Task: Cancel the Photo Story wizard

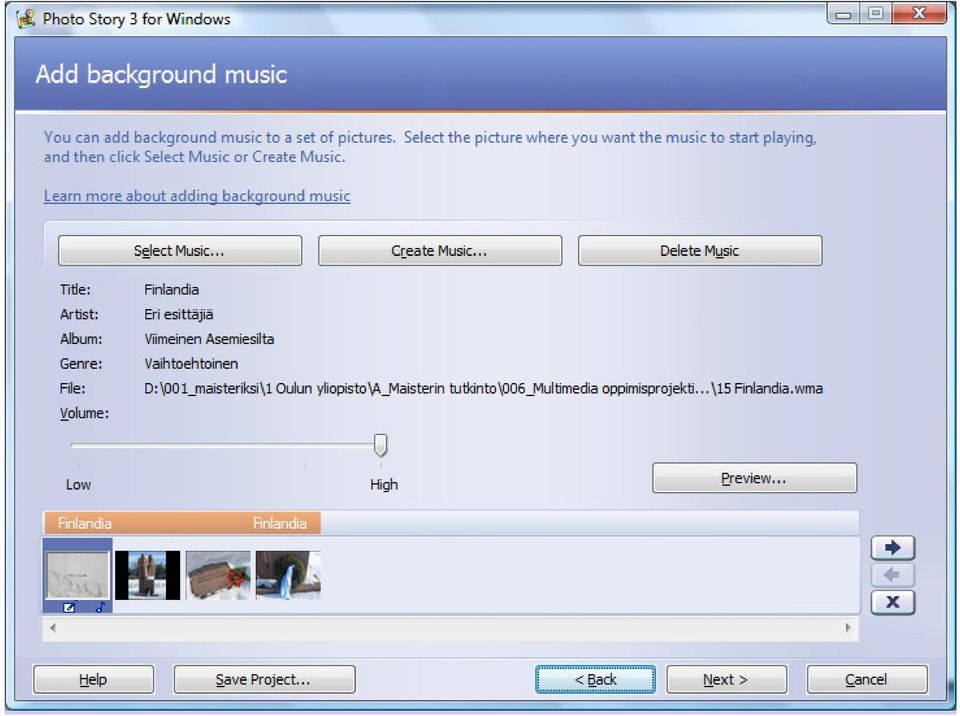Action: tap(867, 679)
